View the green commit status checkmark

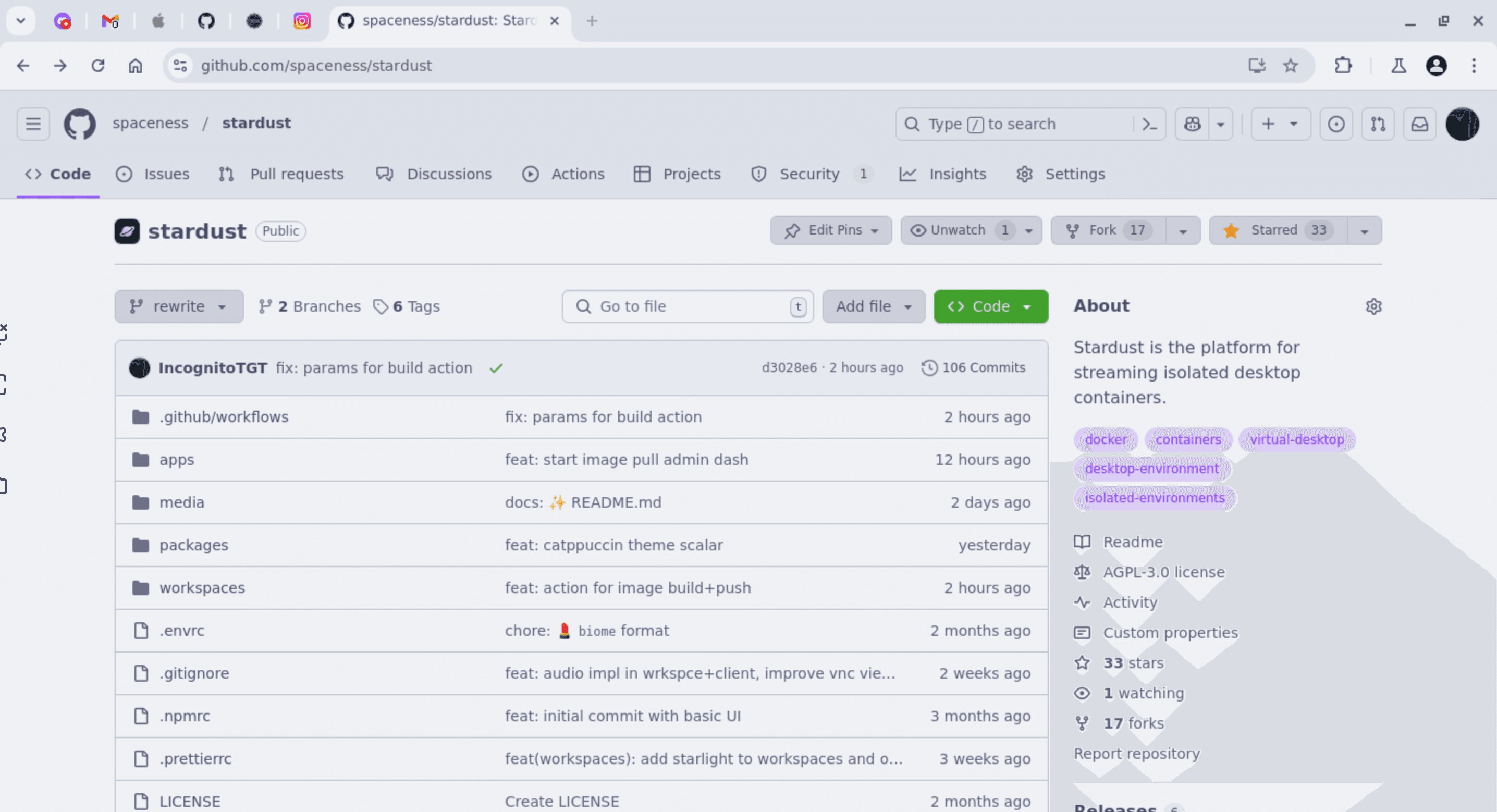point(496,368)
